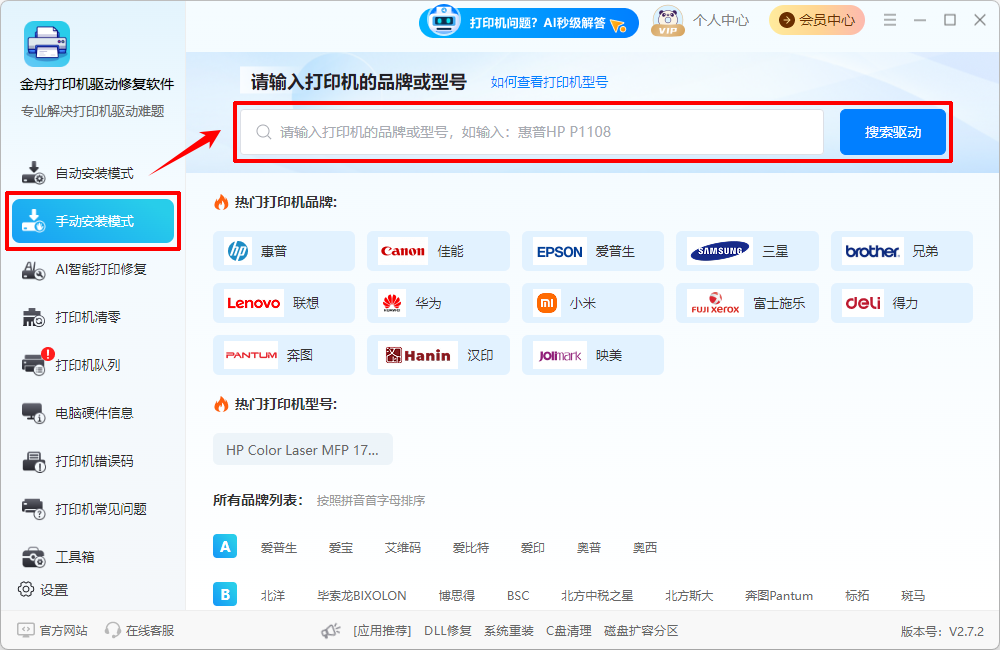Screen dimensions: 1000x650
Task: Switch to 自动安装模式 mode
Action: [x=93, y=173]
